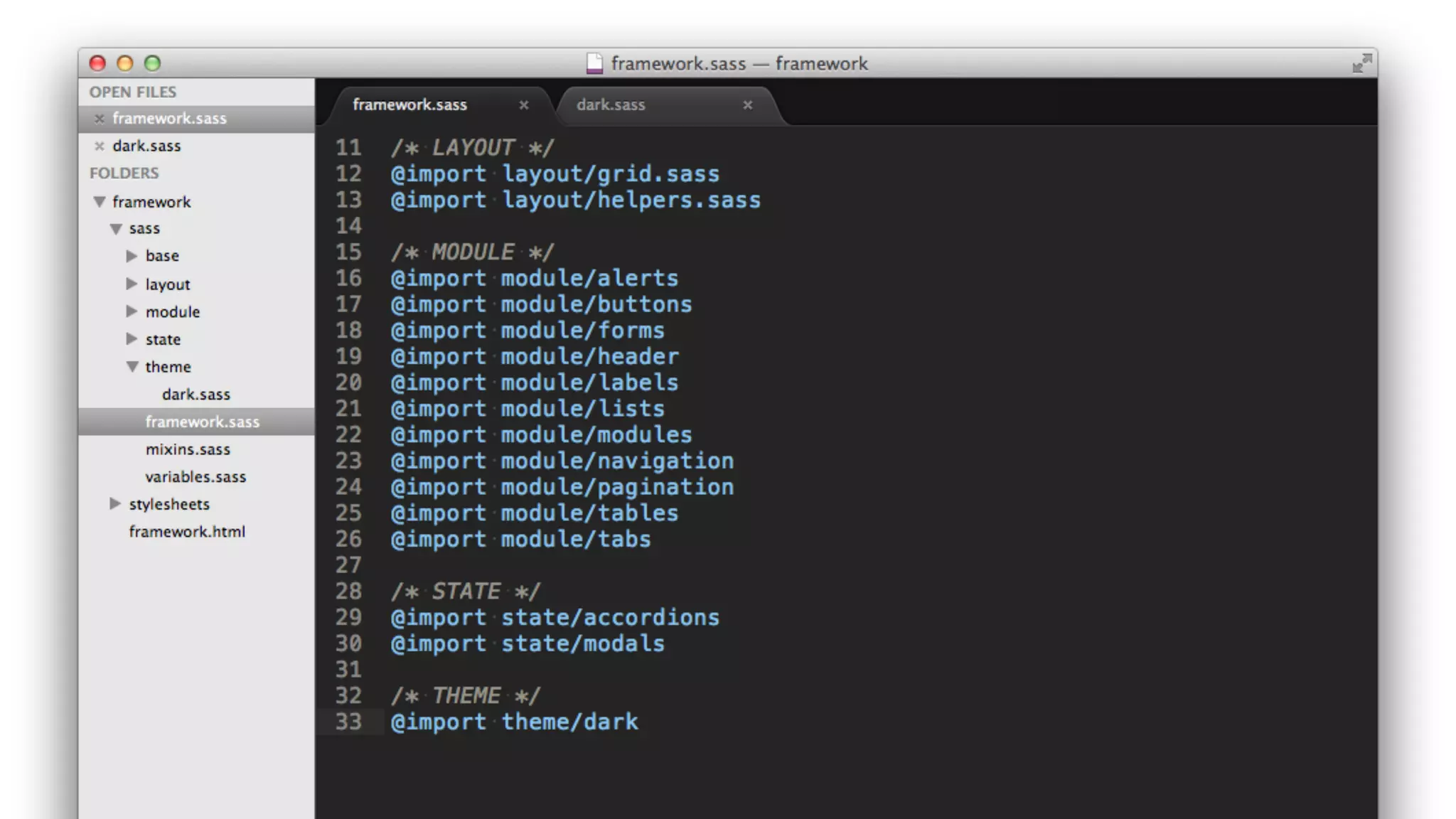Click the document icon beside the window title

tap(594, 63)
